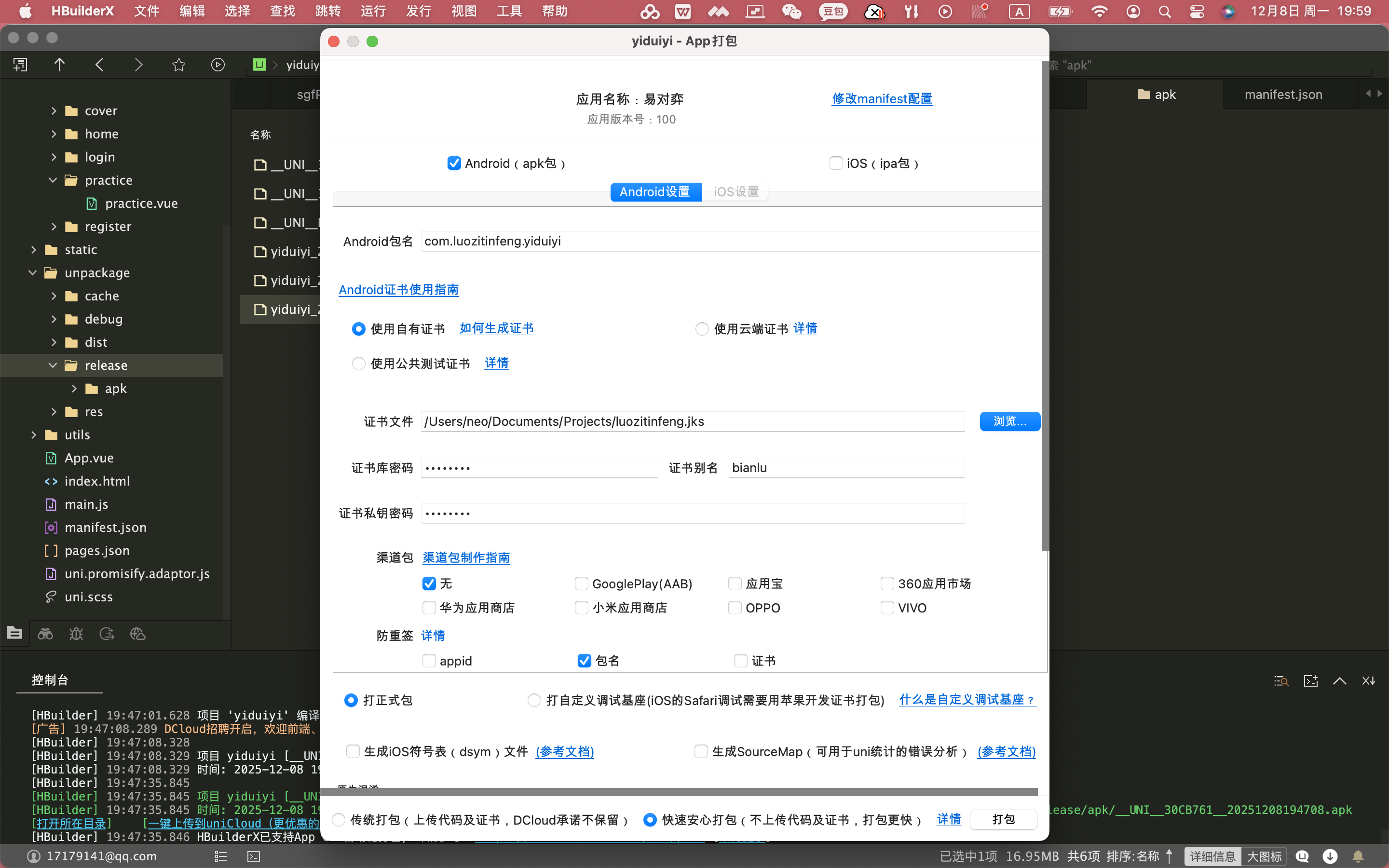Collapse console panel with up chevron icon

click(1339, 681)
